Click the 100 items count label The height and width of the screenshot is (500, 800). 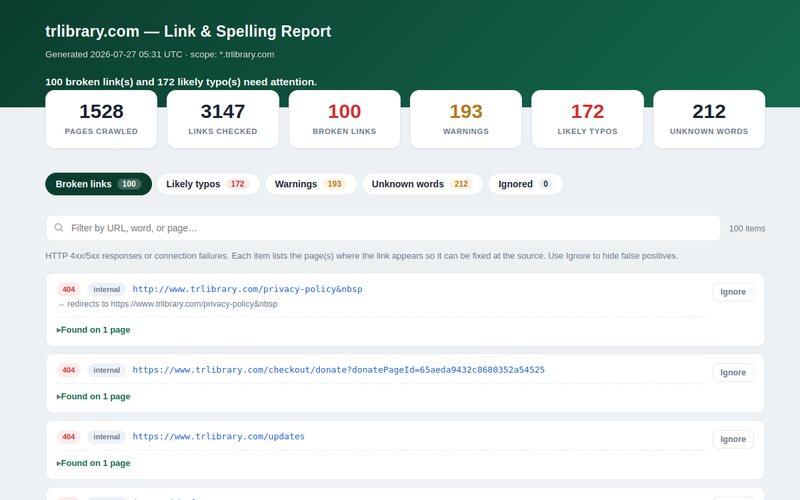(x=747, y=229)
